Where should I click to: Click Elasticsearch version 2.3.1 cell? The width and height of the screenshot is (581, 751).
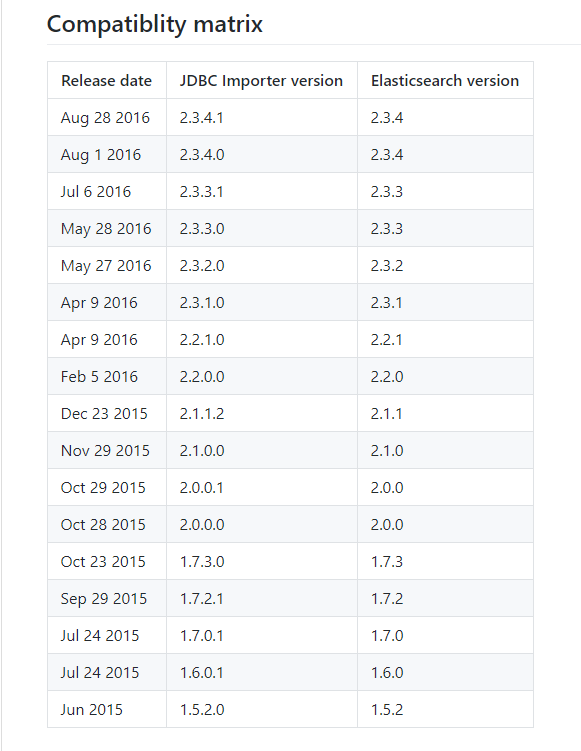(445, 302)
